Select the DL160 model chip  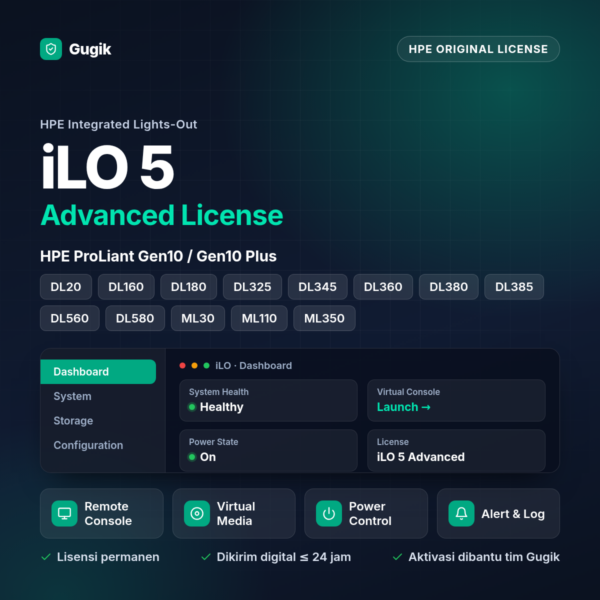126,287
